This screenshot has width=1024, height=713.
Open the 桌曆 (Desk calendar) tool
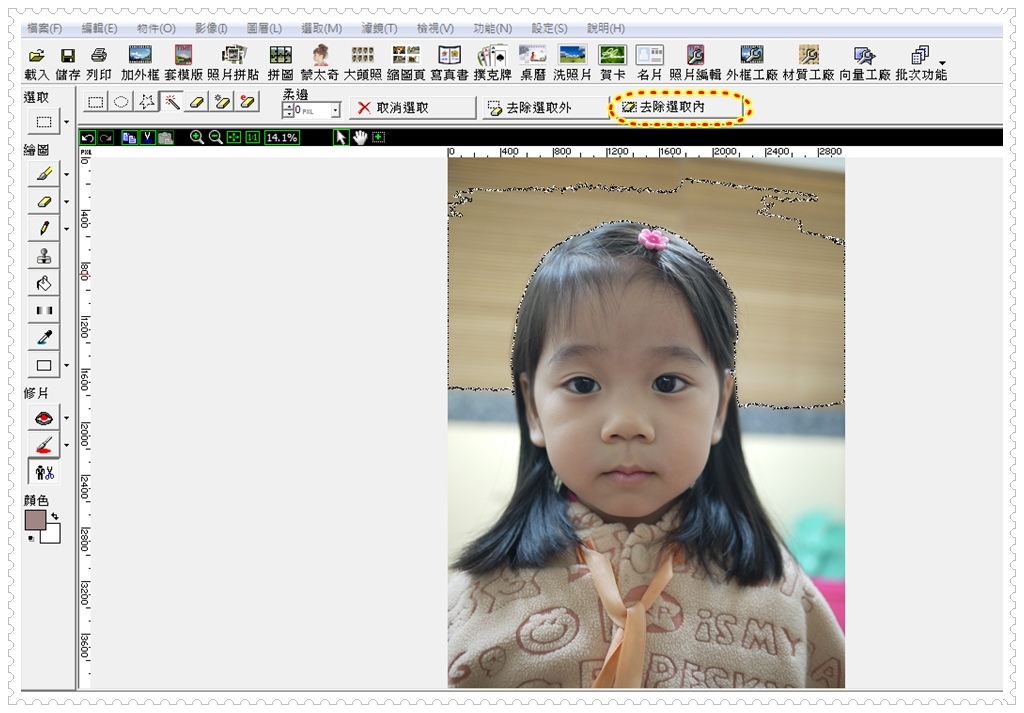(x=532, y=63)
